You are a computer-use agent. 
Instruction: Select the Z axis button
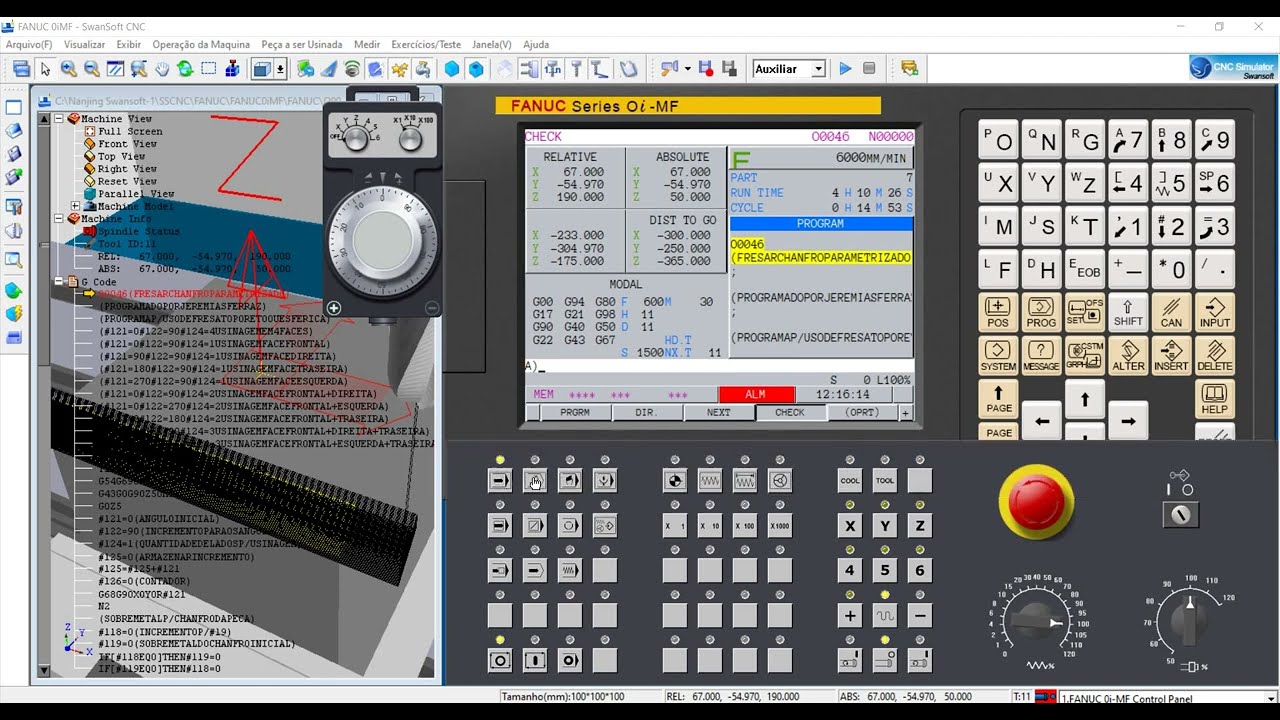pos(920,526)
